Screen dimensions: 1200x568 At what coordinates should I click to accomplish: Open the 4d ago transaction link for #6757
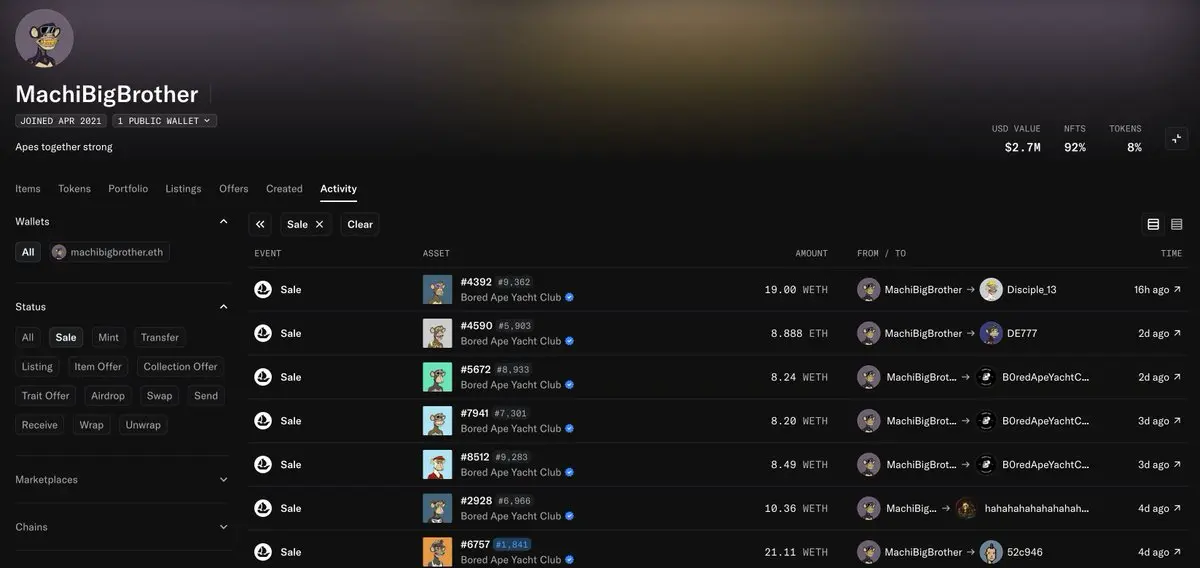click(1160, 552)
